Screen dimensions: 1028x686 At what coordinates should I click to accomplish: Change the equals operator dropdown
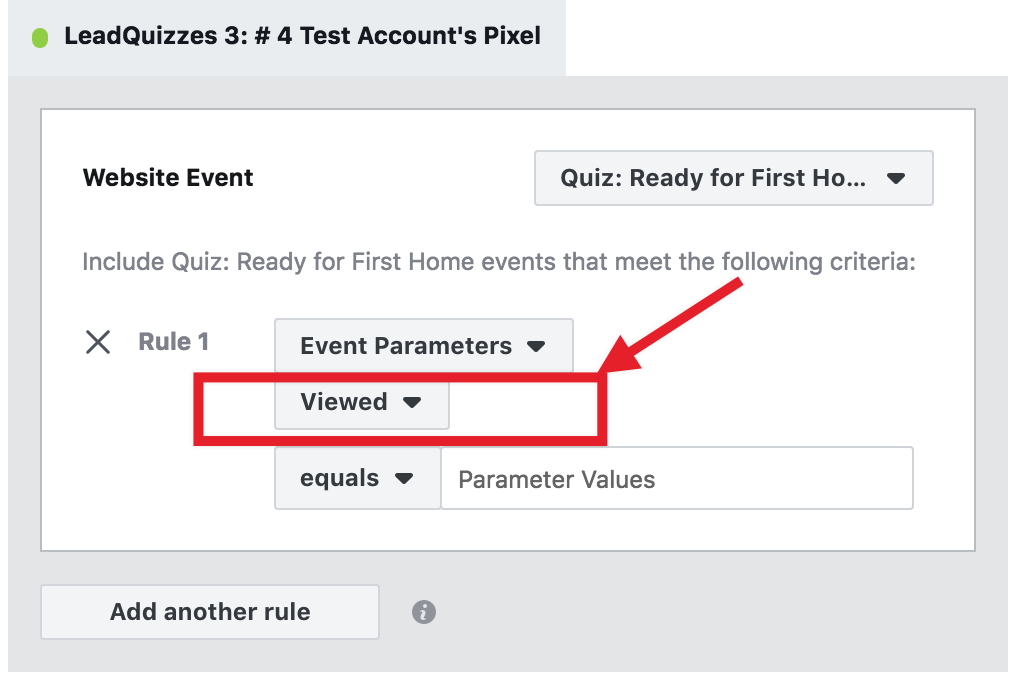[x=357, y=478]
